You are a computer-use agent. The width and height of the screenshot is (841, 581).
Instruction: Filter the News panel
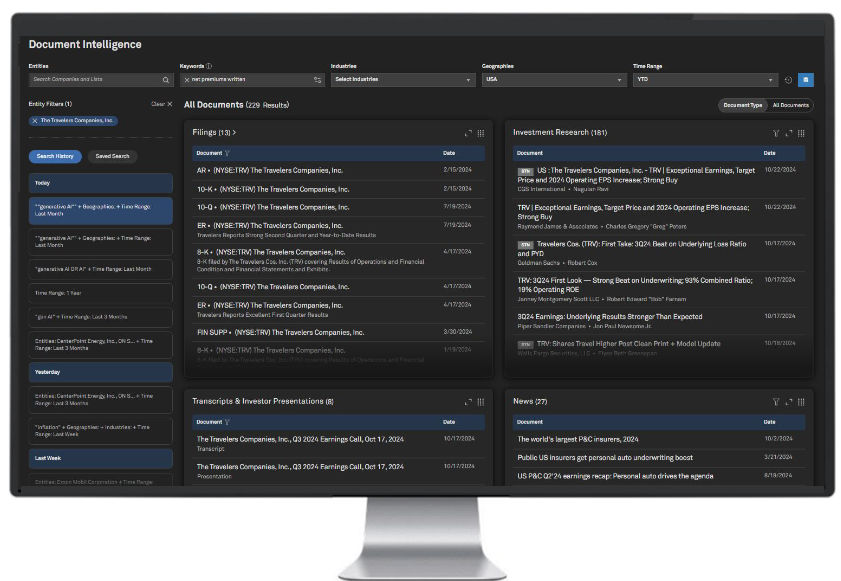[x=776, y=402]
